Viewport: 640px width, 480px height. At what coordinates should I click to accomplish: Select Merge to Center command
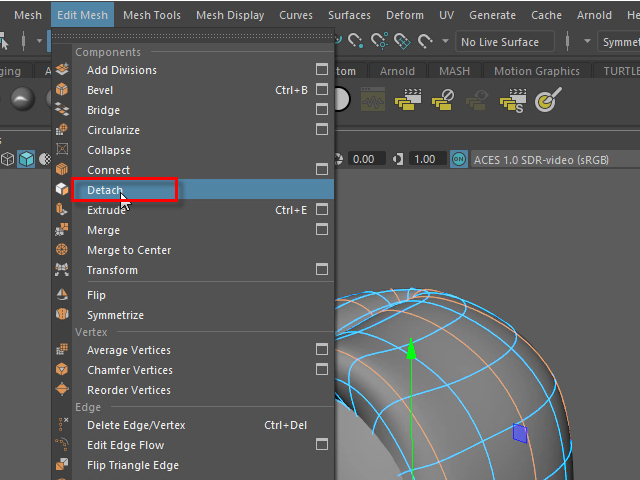coord(129,250)
